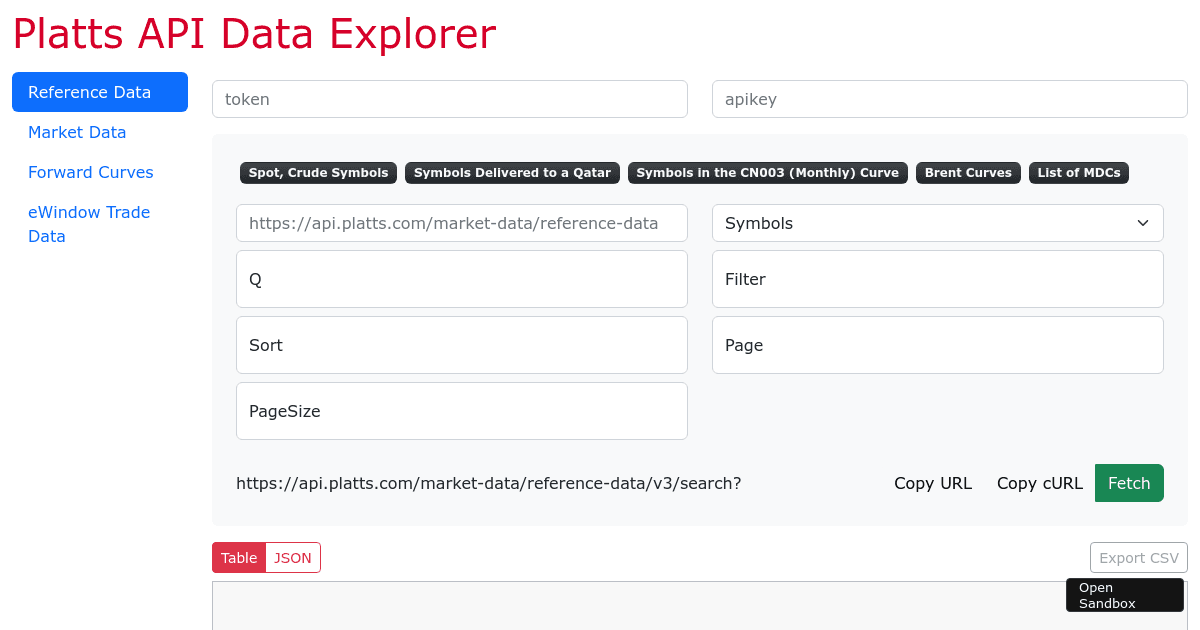Switch to the Table view tab
The image size is (1200, 630).
(x=238, y=557)
